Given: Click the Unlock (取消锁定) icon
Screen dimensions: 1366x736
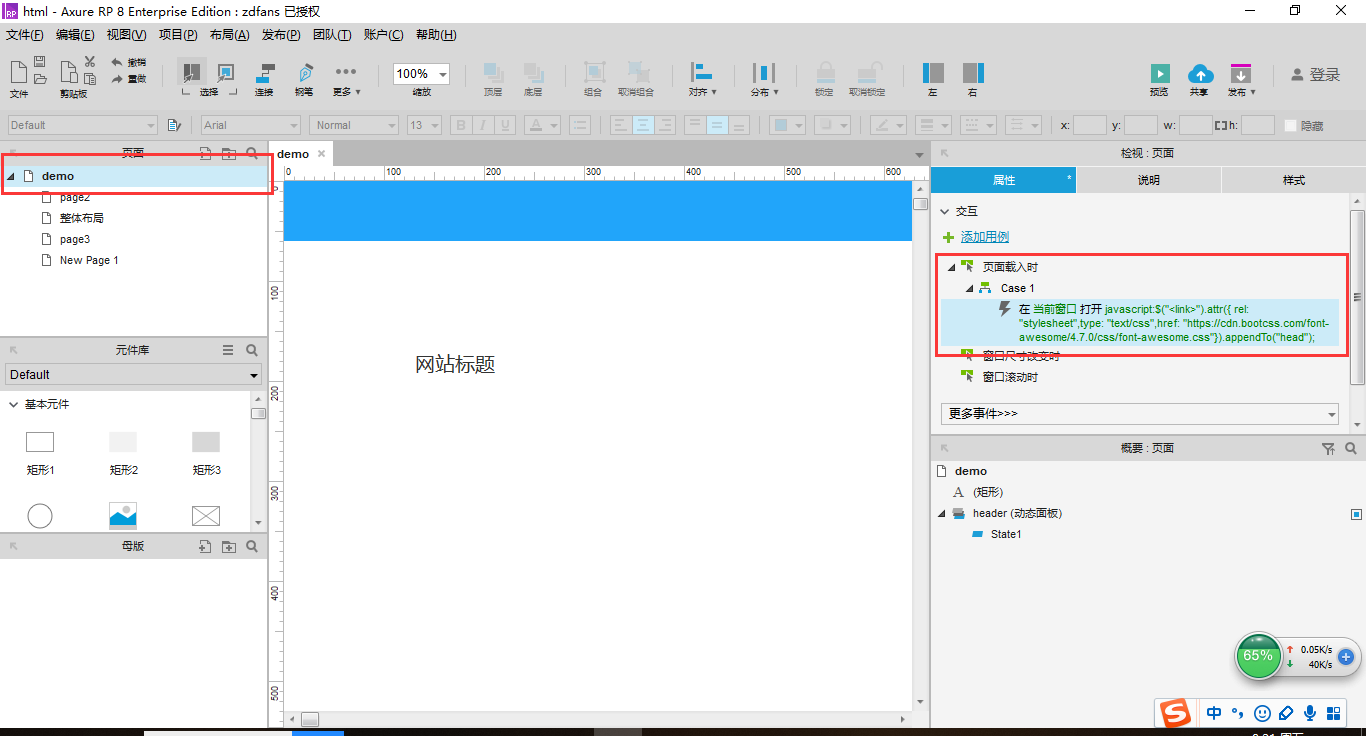Looking at the screenshot, I should [x=867, y=73].
